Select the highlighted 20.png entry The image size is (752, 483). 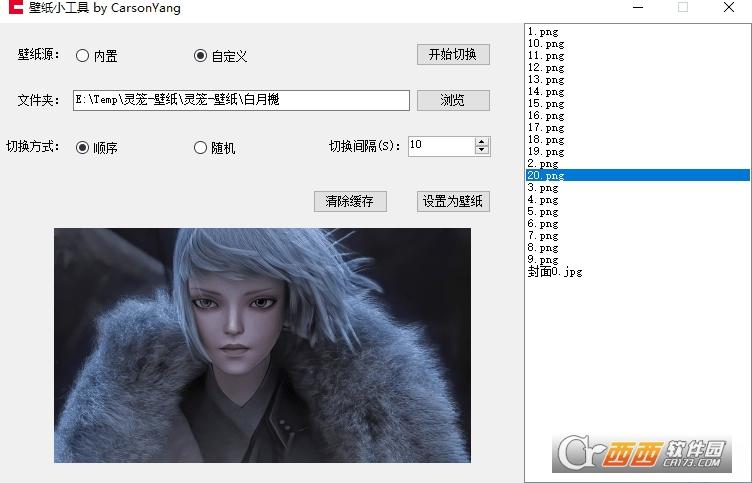[637, 176]
